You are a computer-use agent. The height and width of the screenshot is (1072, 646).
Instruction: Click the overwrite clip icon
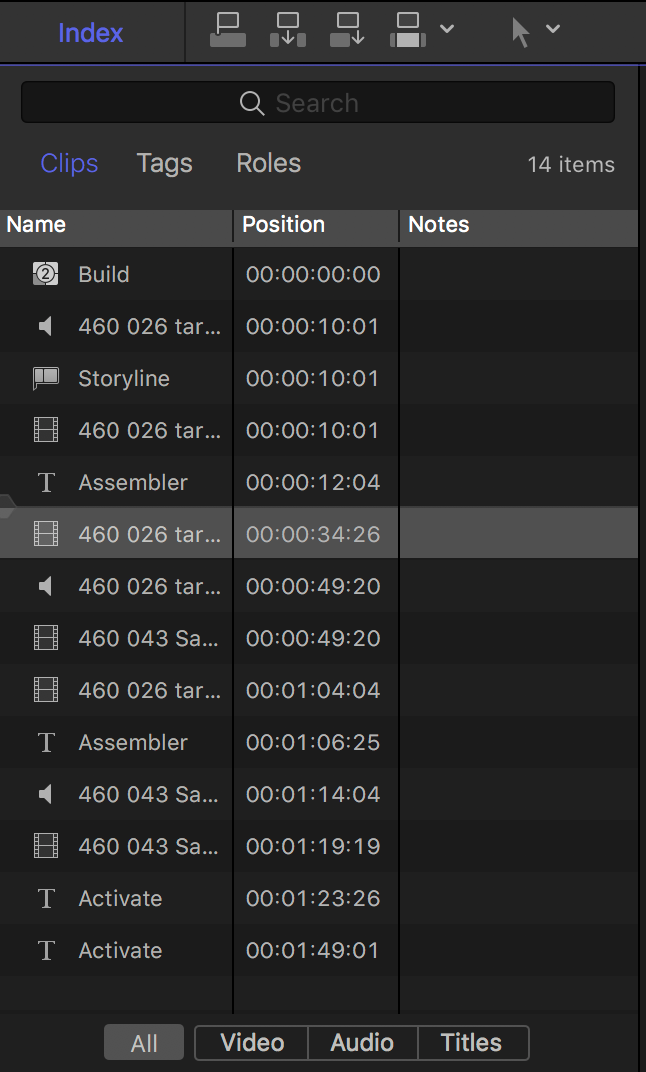tap(407, 30)
